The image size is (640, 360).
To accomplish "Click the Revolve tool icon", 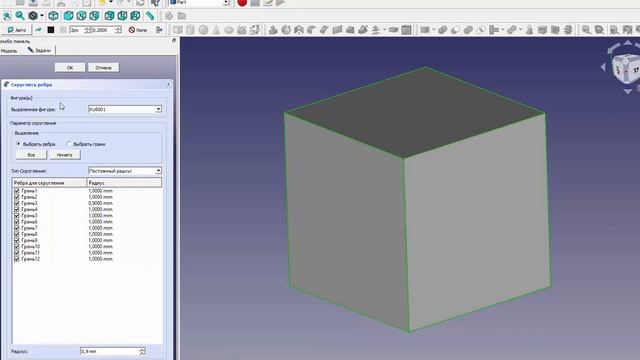I will pyautogui.click(x=286, y=30).
